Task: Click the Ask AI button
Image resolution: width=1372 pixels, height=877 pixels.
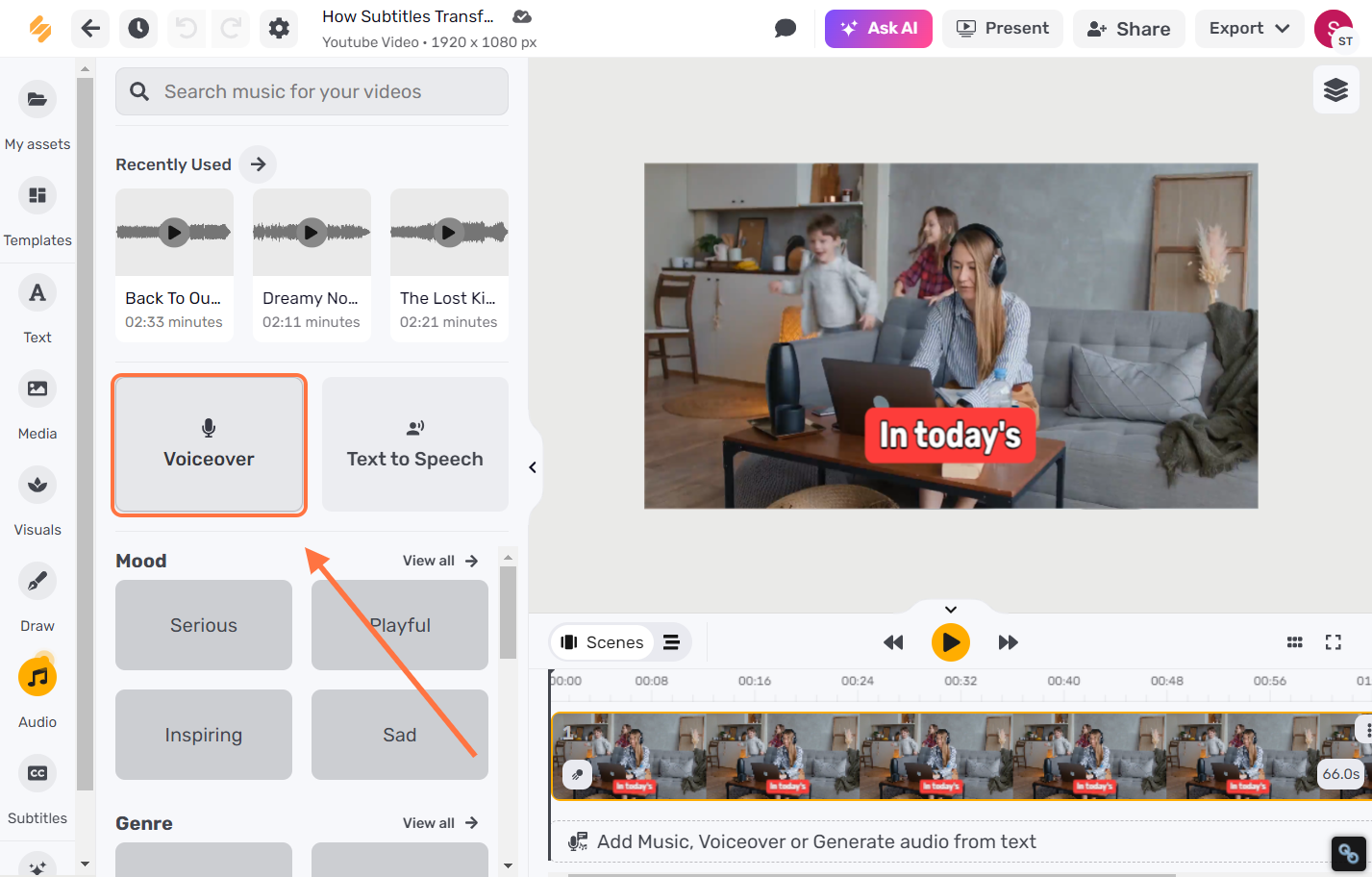Action: (x=879, y=28)
